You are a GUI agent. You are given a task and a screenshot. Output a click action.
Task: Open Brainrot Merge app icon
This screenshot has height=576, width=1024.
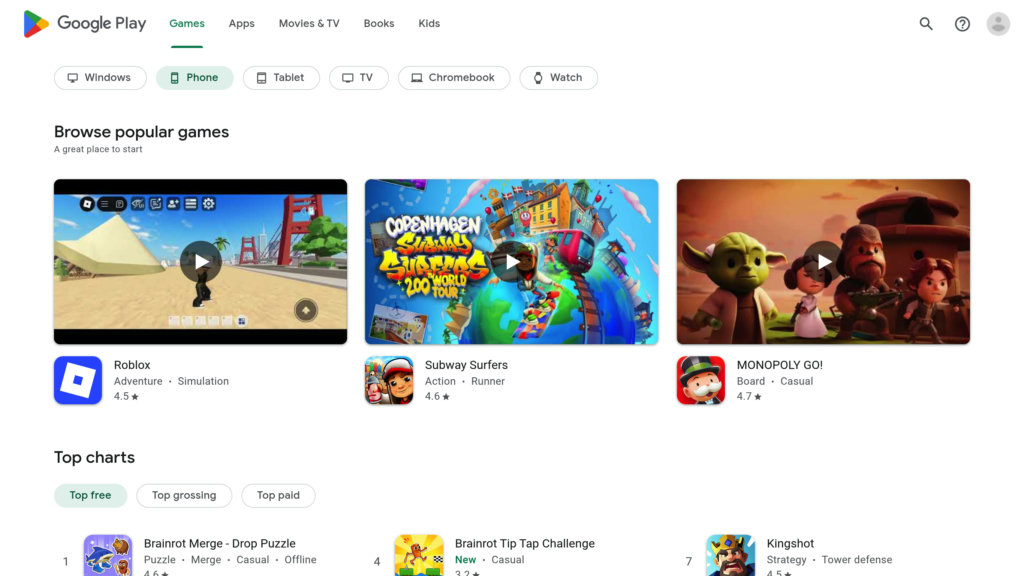(108, 555)
